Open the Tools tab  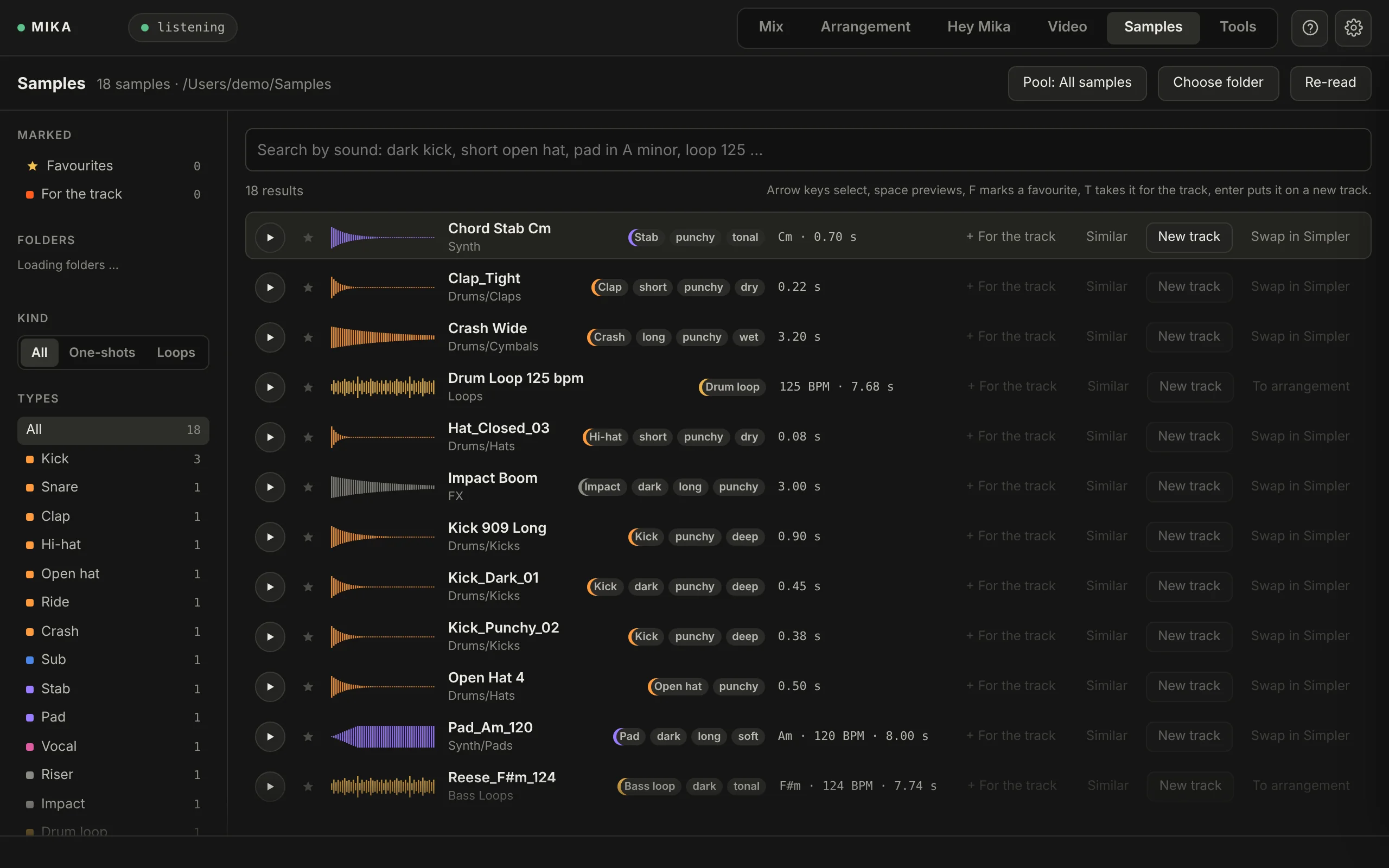coord(1238,27)
